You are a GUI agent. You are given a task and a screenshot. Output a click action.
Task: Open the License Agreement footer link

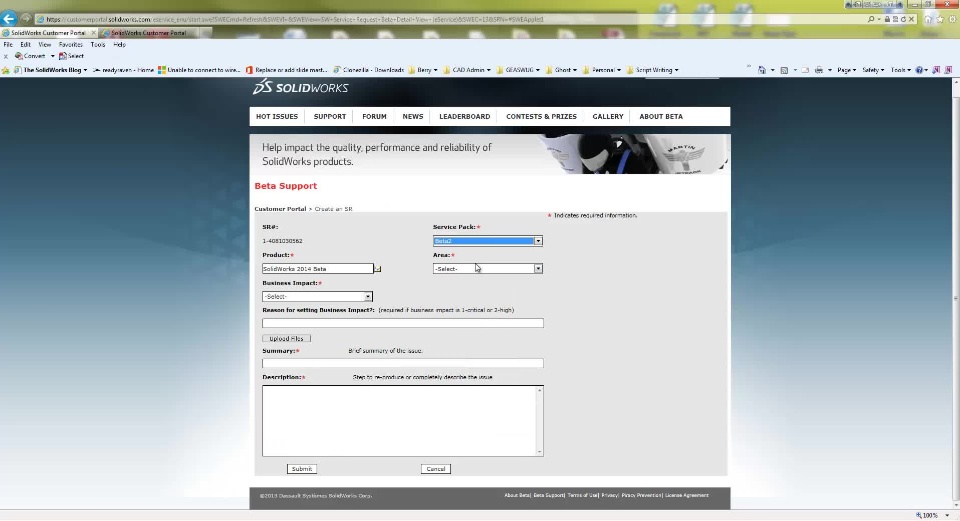[687, 495]
